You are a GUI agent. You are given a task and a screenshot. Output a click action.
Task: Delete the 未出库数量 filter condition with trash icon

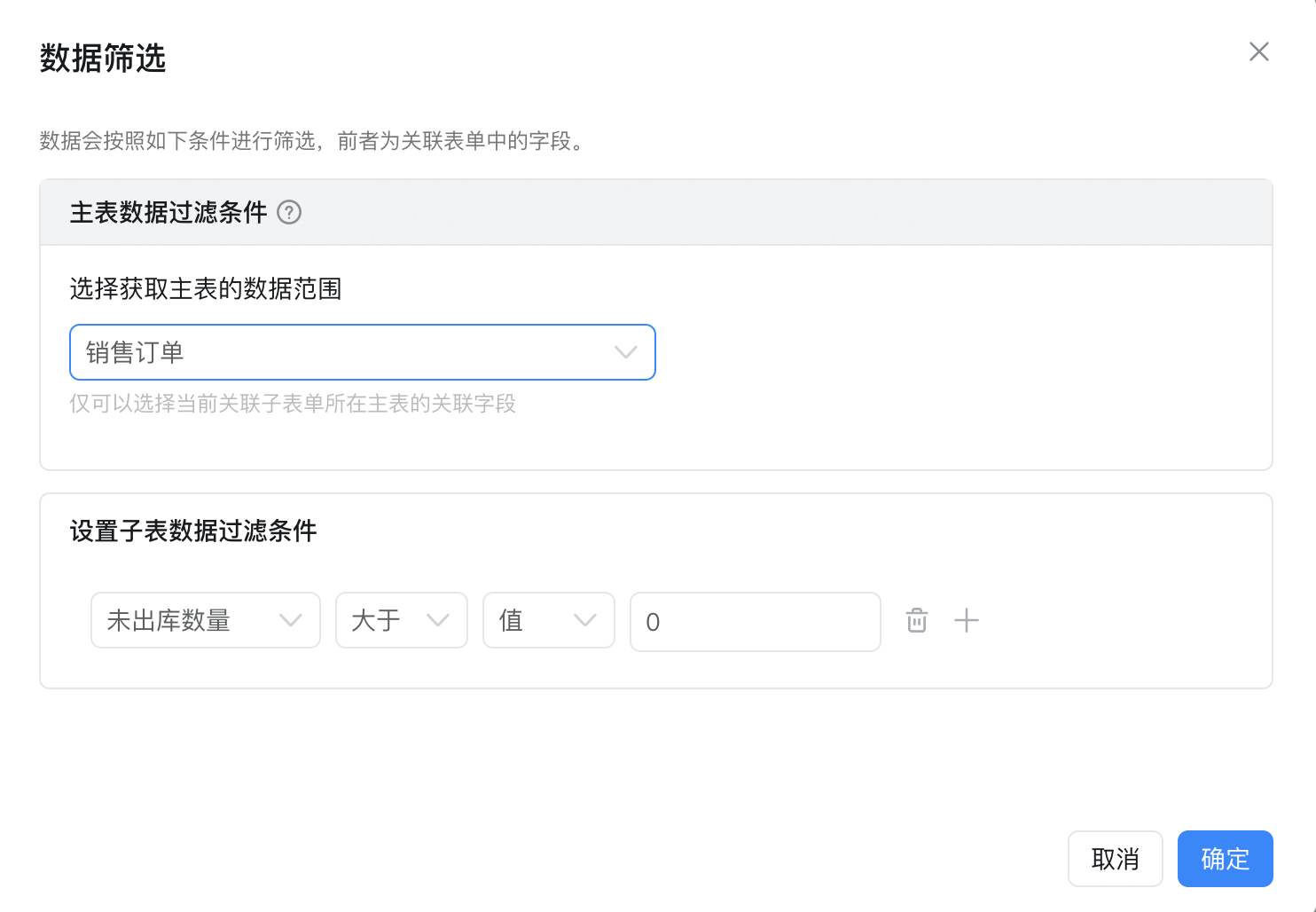917,620
